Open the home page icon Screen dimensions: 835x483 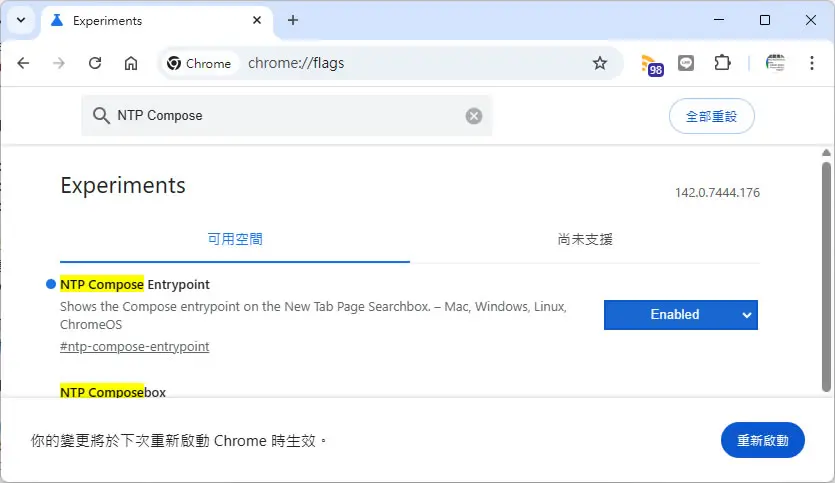[x=130, y=63]
